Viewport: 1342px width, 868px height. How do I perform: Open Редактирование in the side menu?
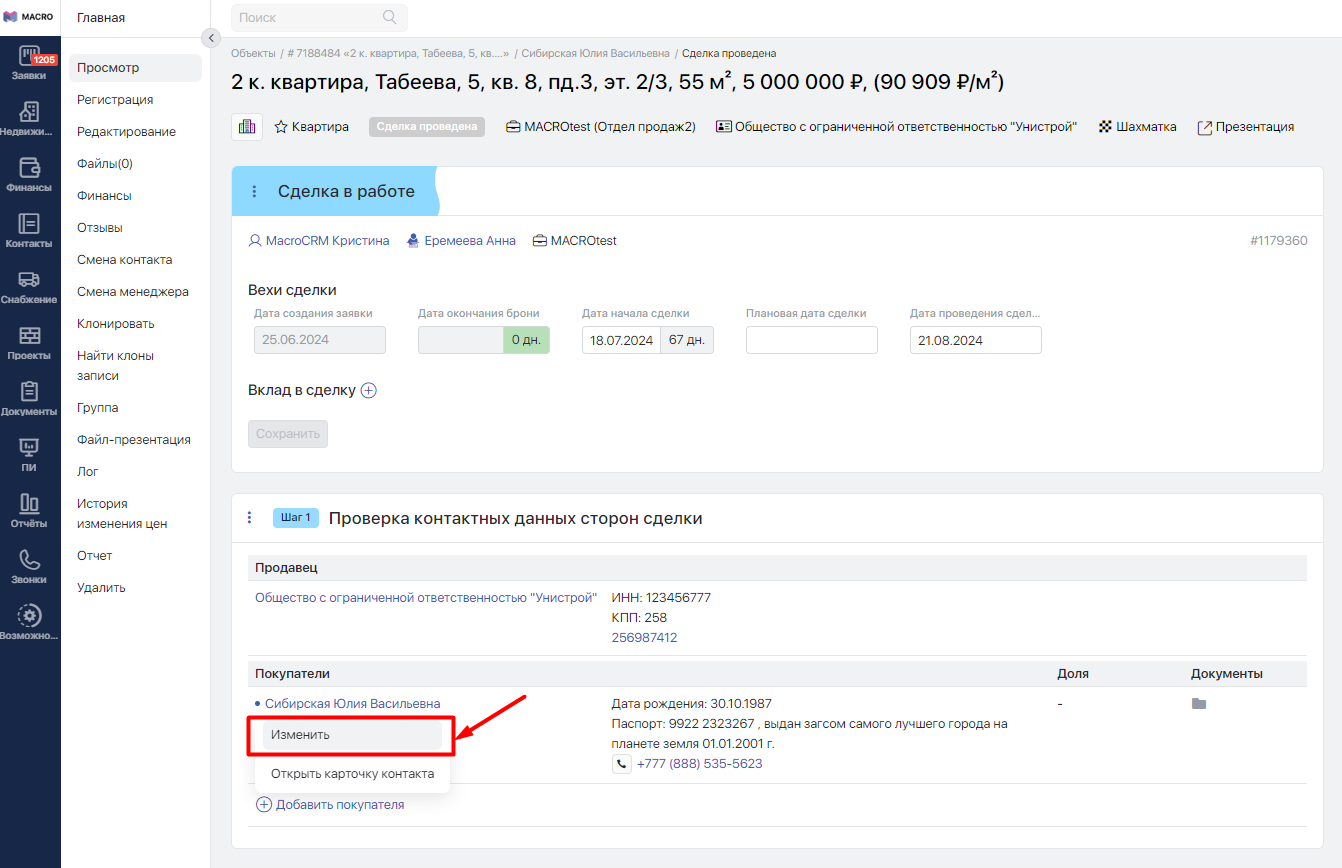click(x=126, y=132)
